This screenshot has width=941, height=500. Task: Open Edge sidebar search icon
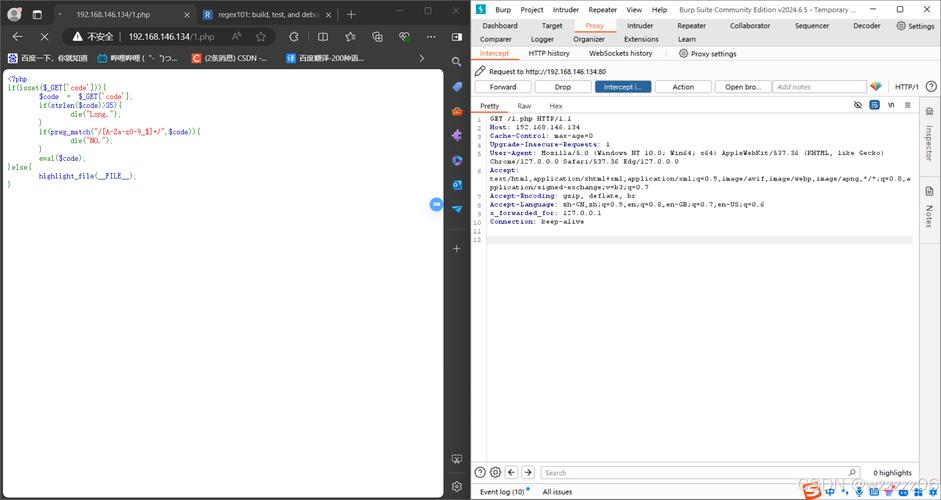click(457, 62)
